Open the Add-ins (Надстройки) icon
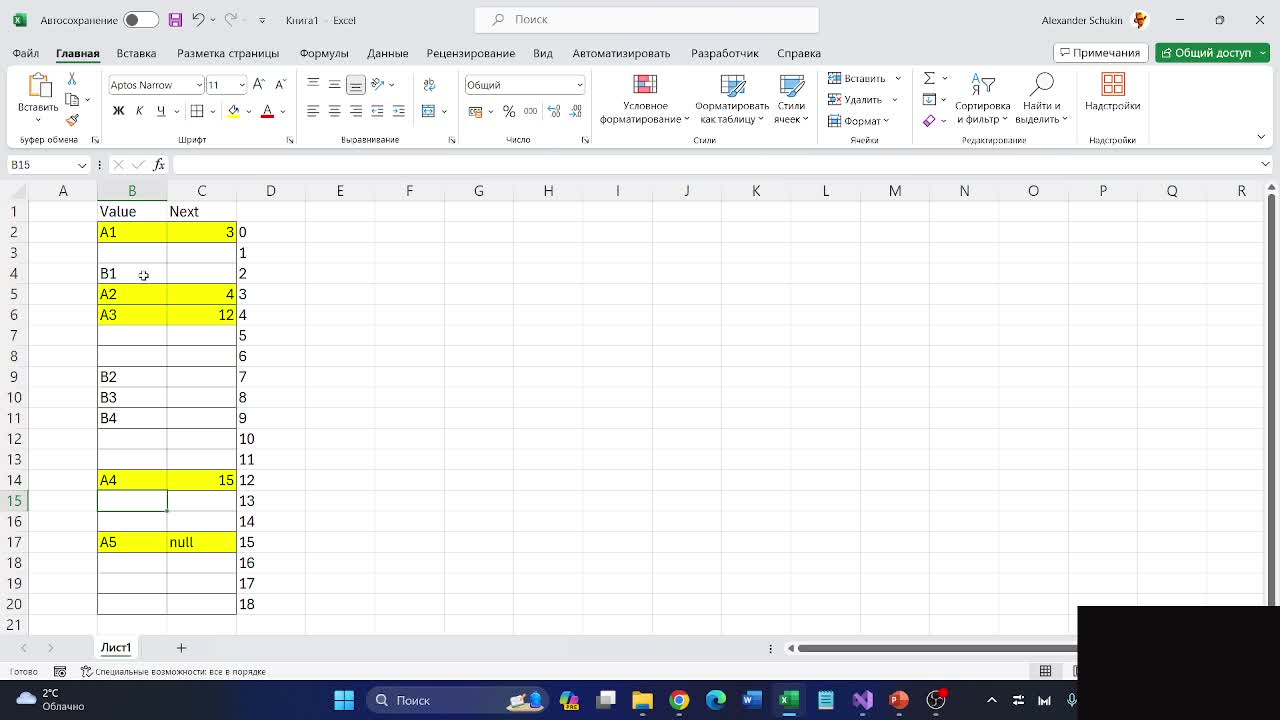 pos(1113,92)
